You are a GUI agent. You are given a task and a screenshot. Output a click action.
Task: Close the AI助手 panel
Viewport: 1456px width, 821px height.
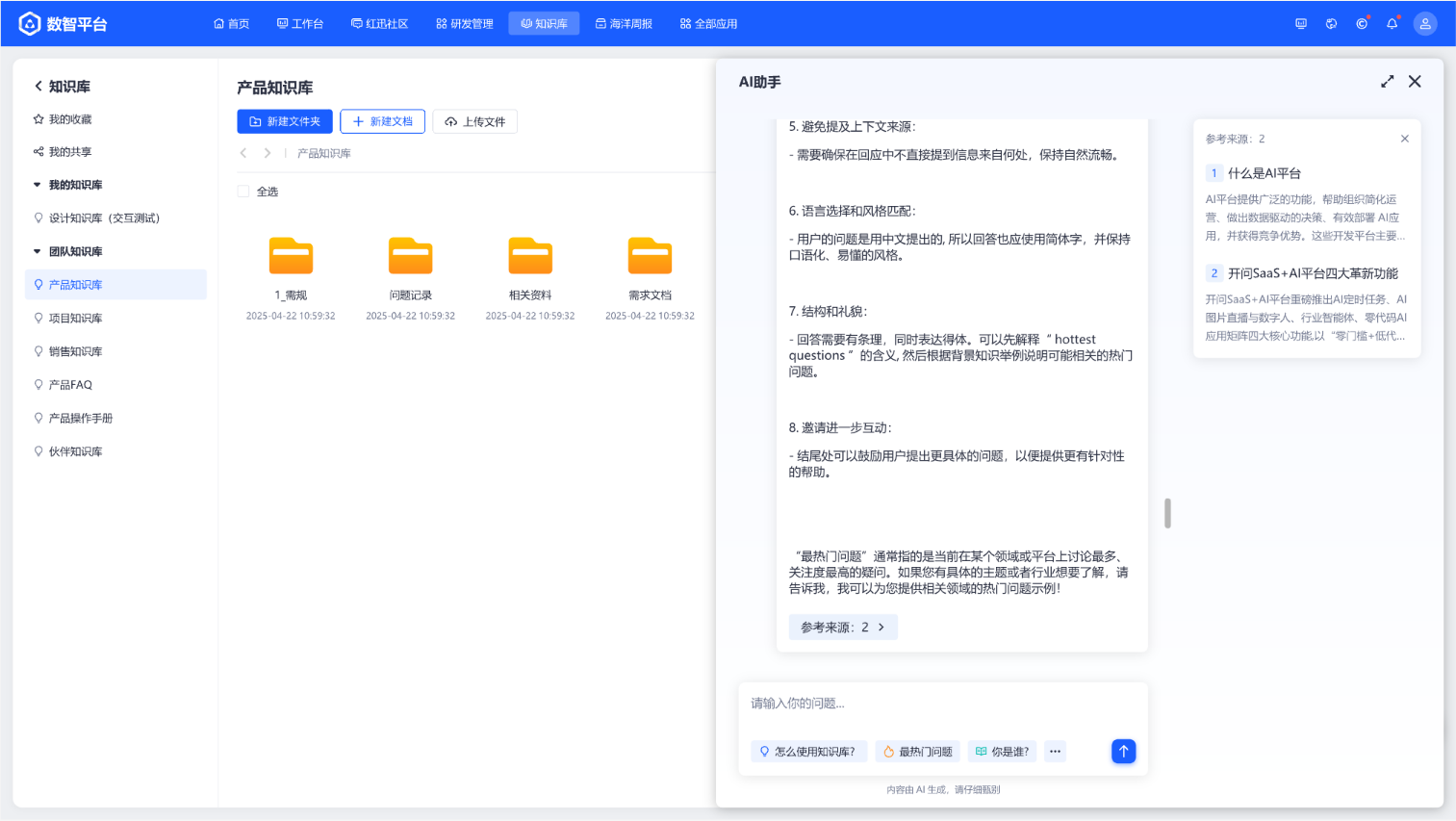tap(1415, 82)
